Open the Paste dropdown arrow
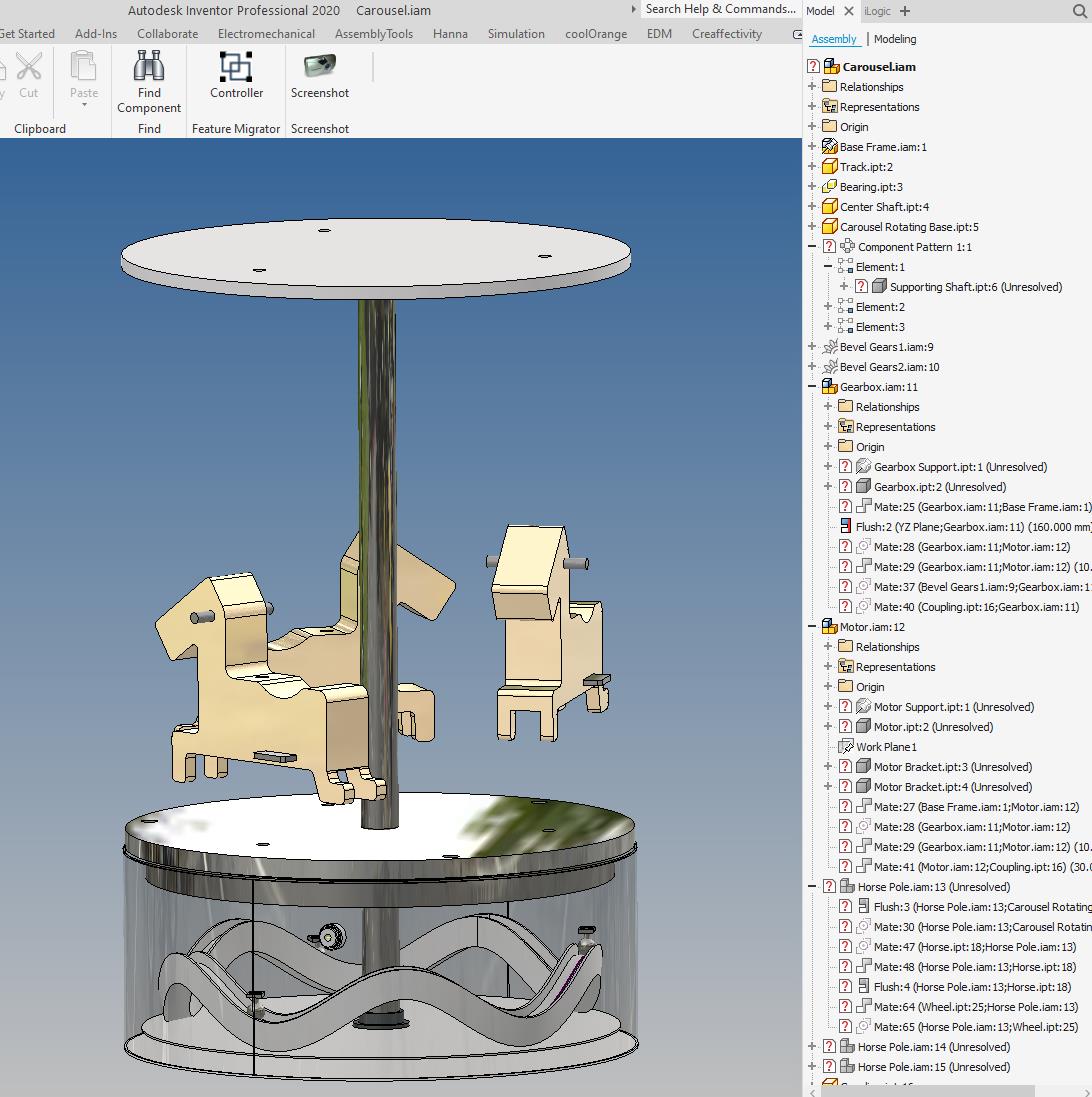The height and width of the screenshot is (1097, 1092). point(83,105)
